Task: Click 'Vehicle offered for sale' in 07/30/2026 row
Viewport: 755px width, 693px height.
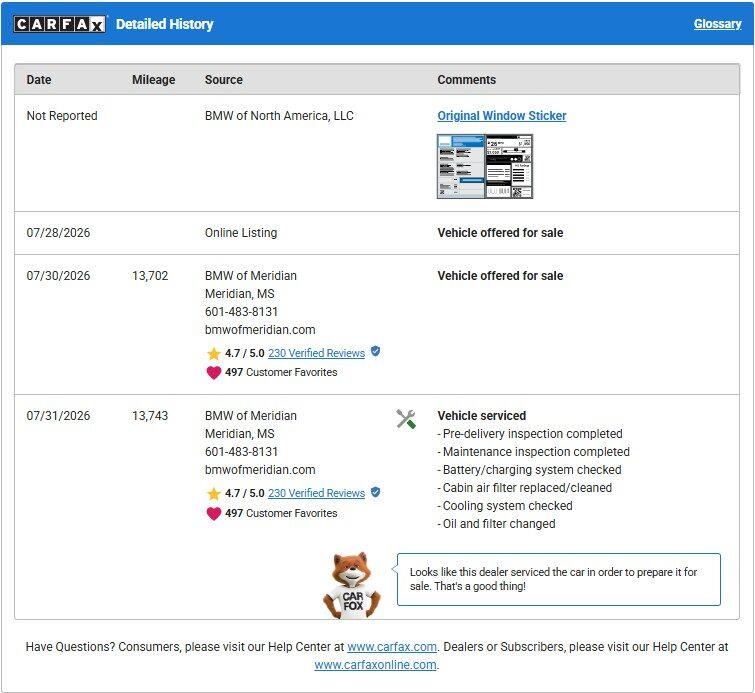Action: click(500, 275)
